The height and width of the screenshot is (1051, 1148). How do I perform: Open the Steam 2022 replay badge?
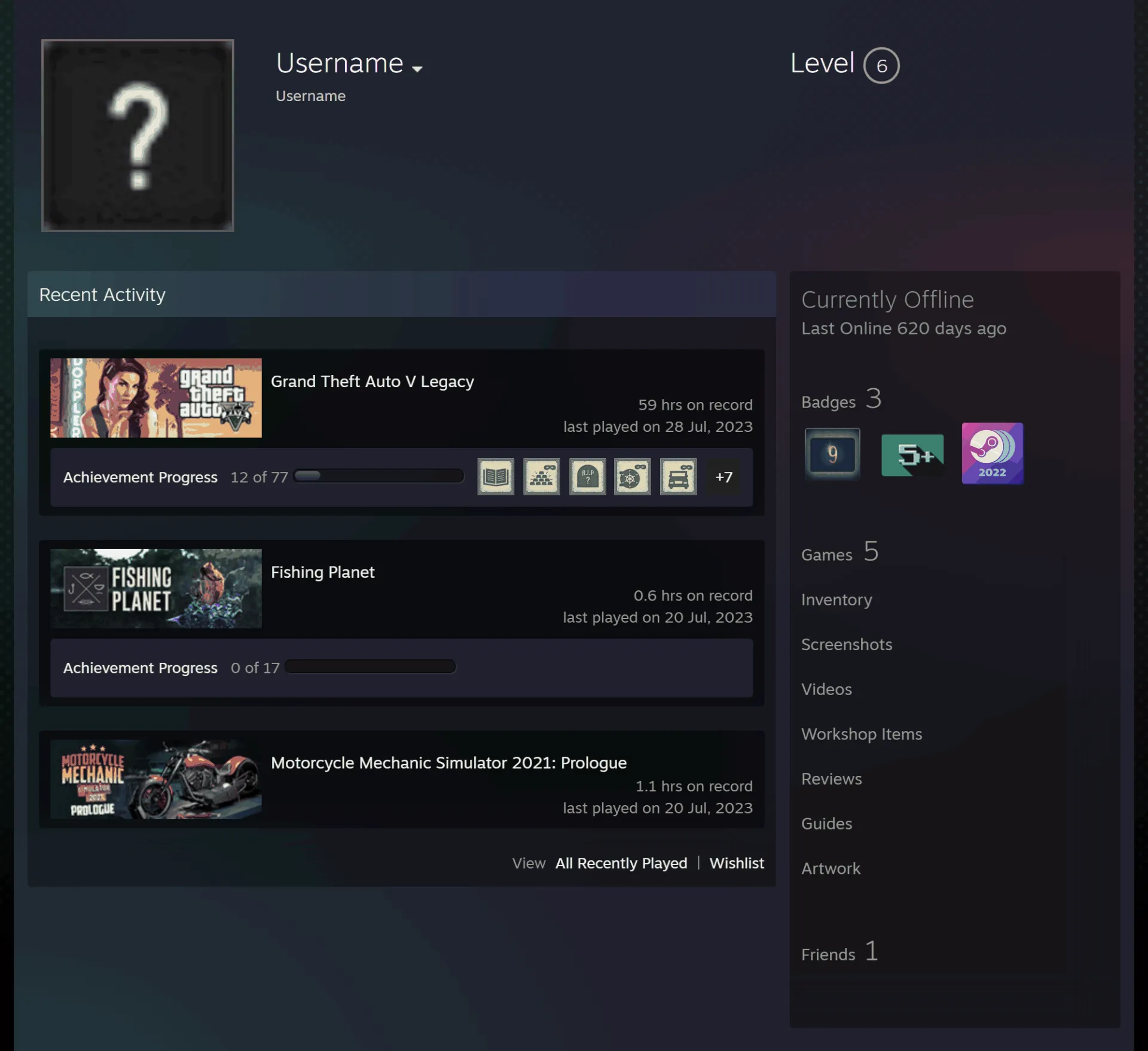992,453
